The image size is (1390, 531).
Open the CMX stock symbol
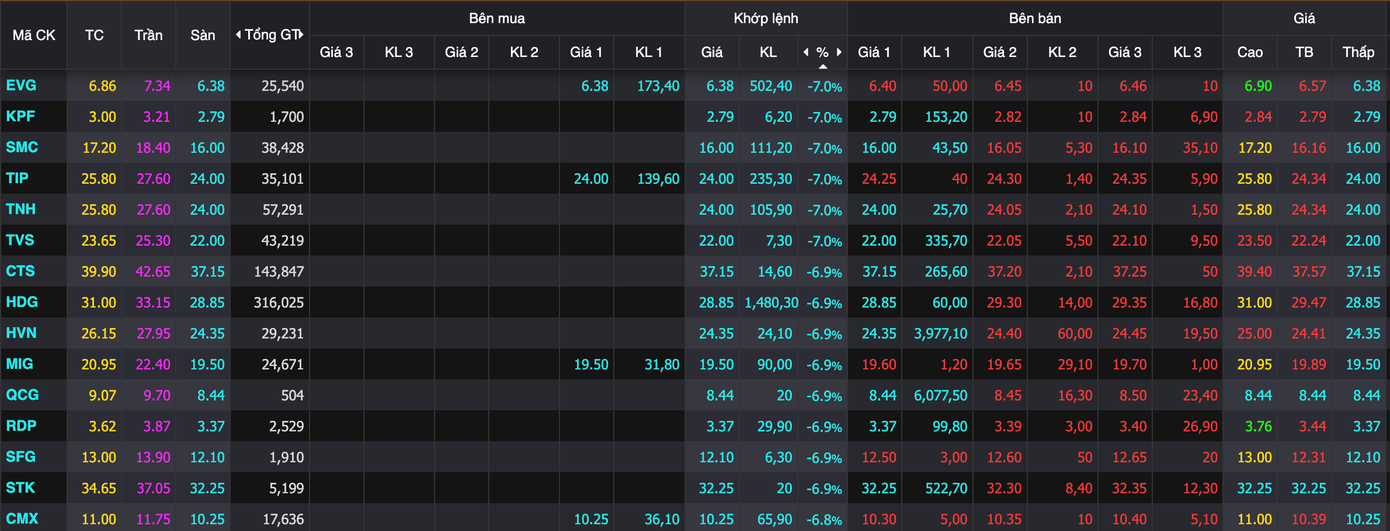22,519
